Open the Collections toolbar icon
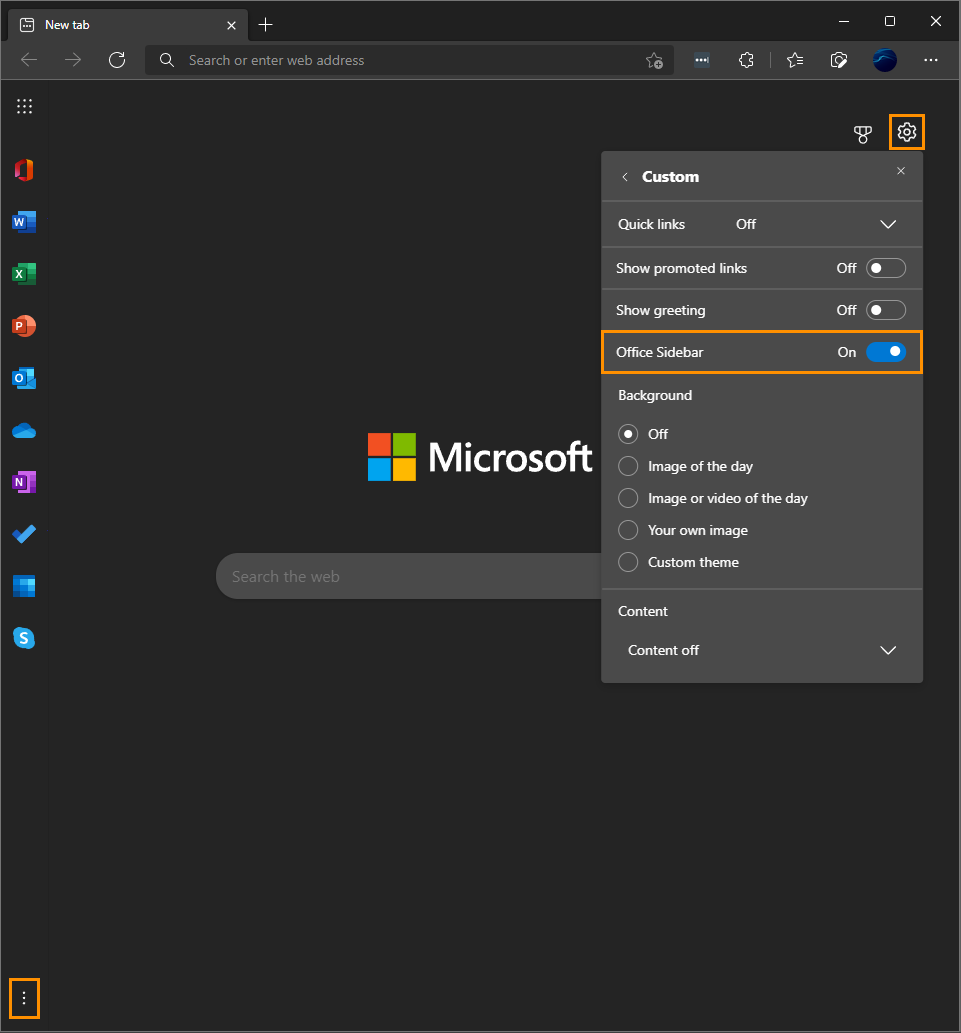The image size is (961, 1033). point(839,61)
